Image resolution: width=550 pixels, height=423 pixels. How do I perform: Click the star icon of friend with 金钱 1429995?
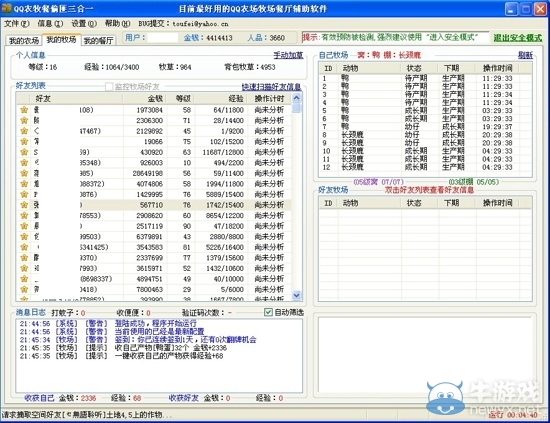[x=24, y=194]
